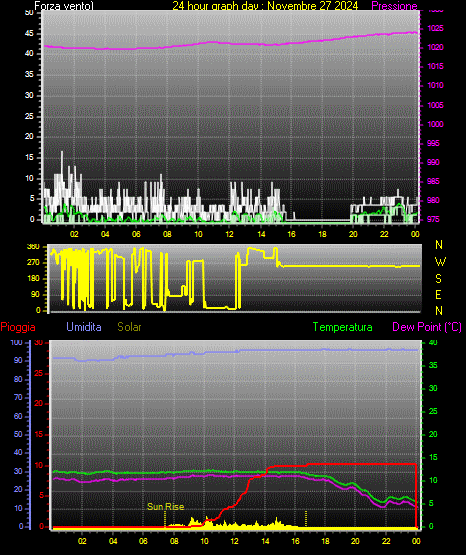Viewport: 466px width, 555px height.
Task: Click the Solar legend label
Action: click(129, 327)
